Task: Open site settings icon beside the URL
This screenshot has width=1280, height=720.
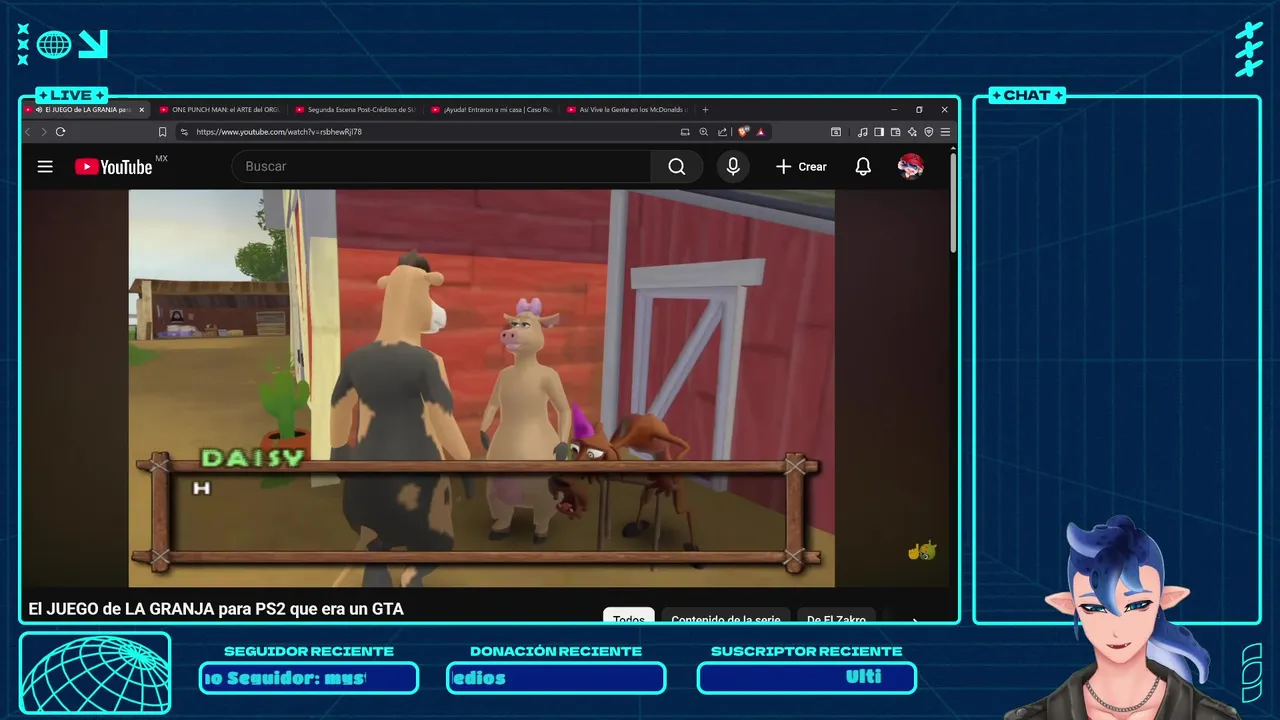Action: click(184, 132)
